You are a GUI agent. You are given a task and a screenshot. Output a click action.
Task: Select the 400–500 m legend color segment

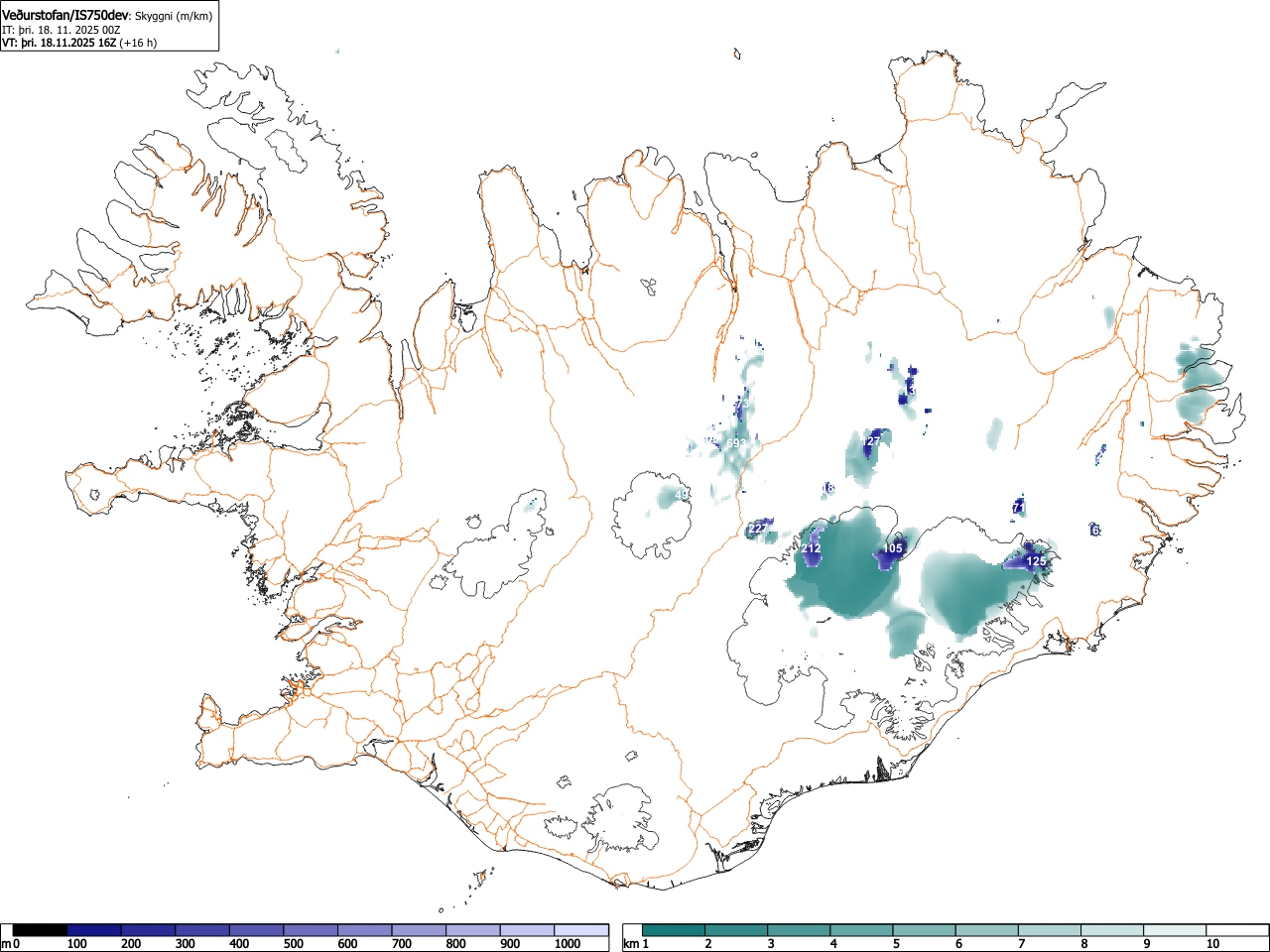click(x=256, y=930)
